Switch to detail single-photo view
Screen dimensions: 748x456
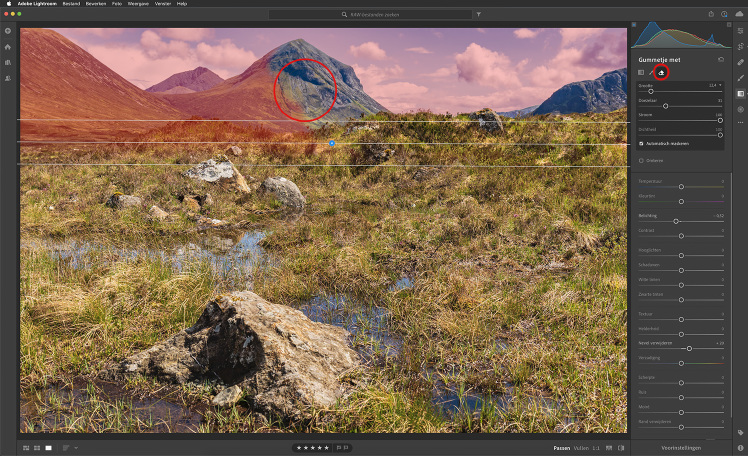[x=48, y=448]
